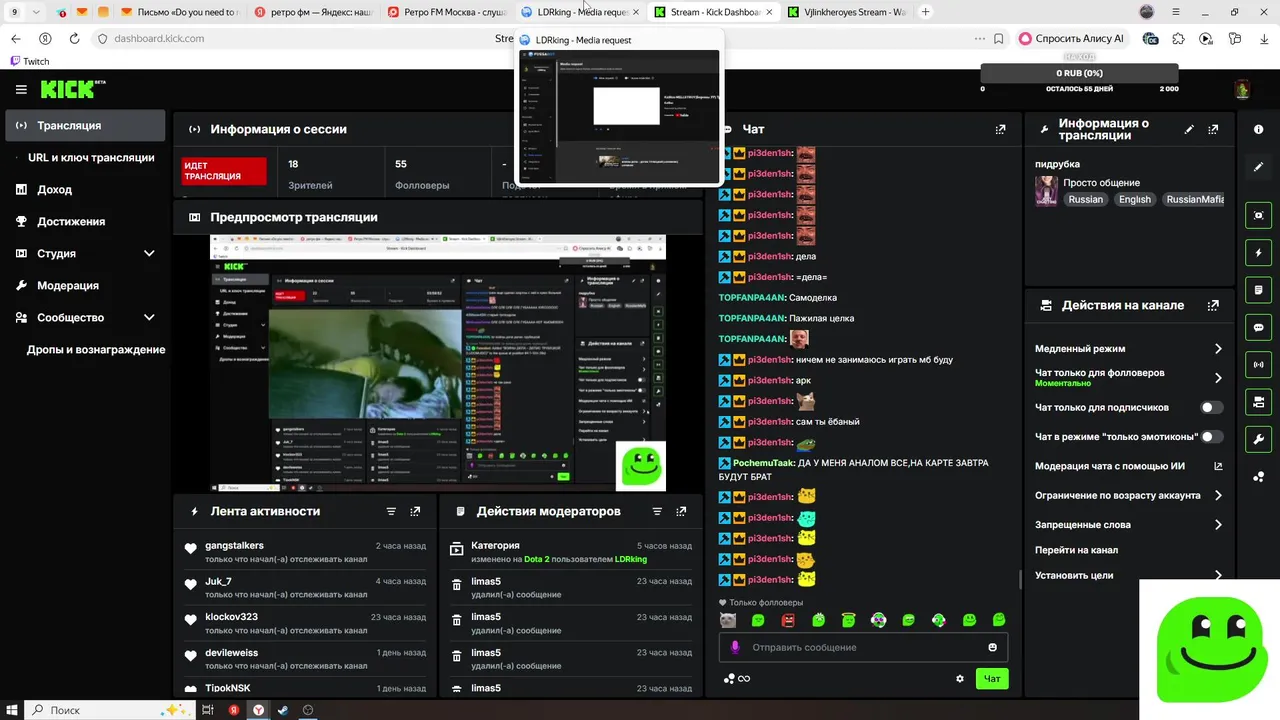Open Медленный режим options
The image size is (1280, 720).
[1128, 349]
